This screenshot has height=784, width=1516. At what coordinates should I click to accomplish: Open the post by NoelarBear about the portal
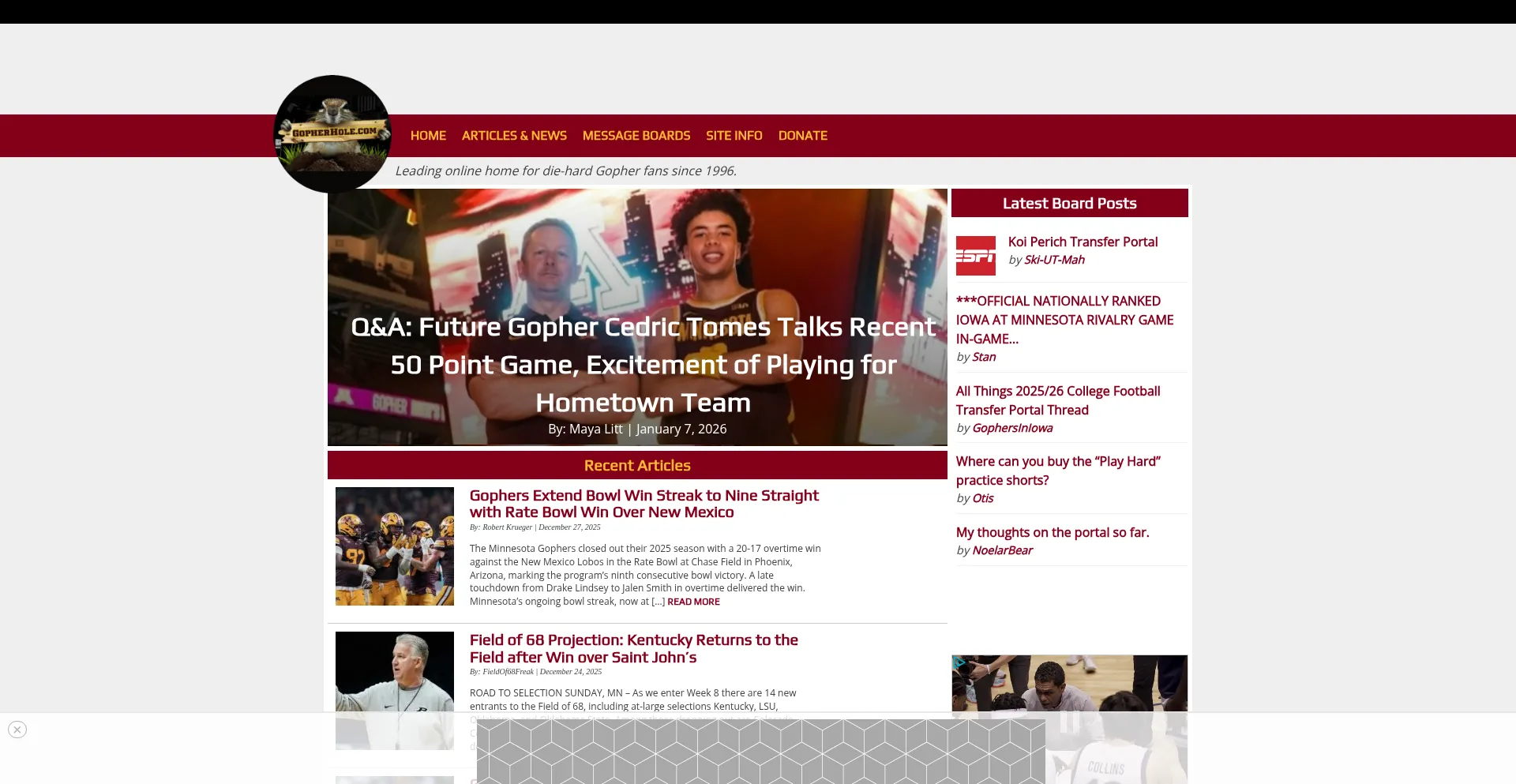(x=1053, y=532)
